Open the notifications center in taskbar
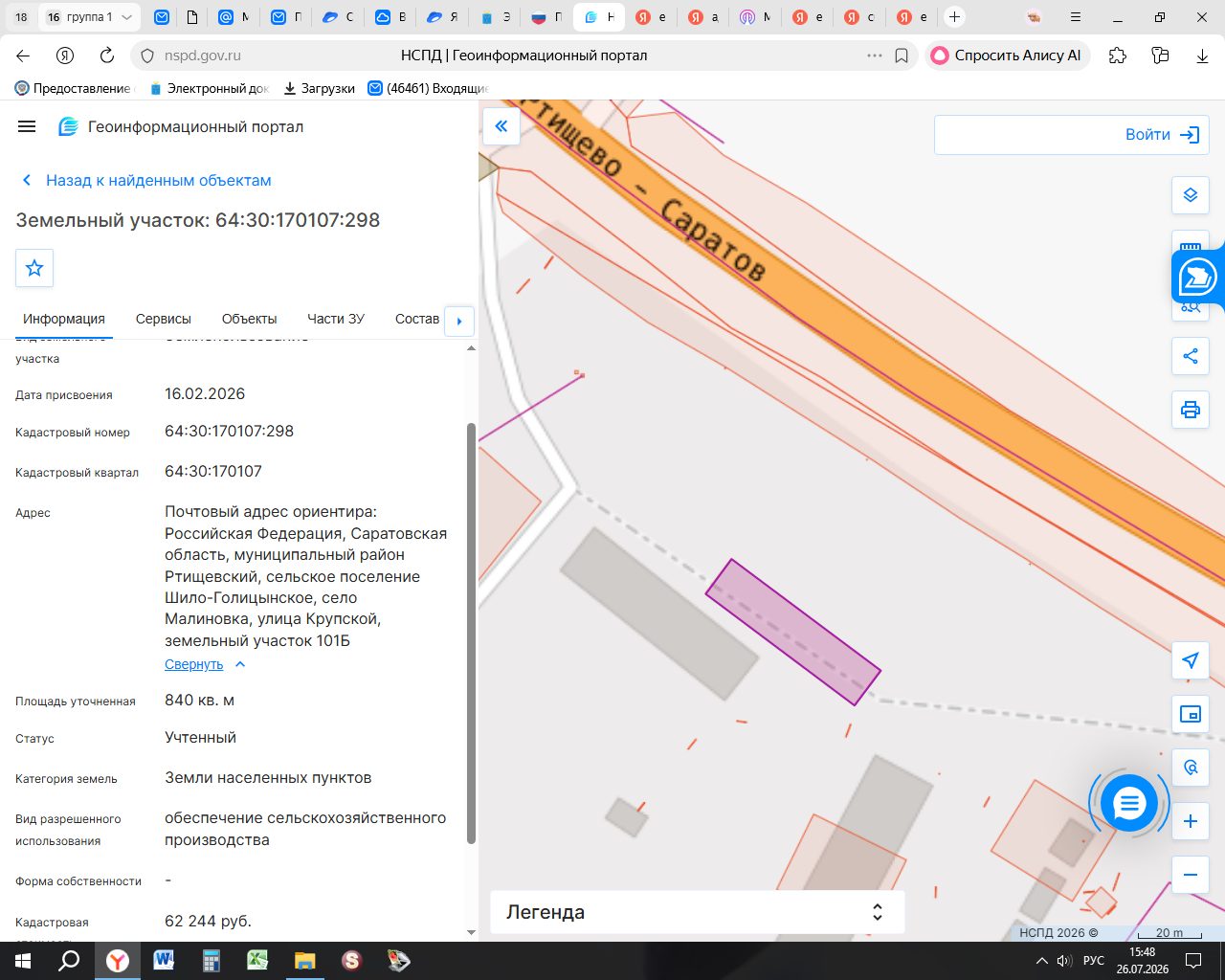Image resolution: width=1225 pixels, height=980 pixels. point(1193,960)
